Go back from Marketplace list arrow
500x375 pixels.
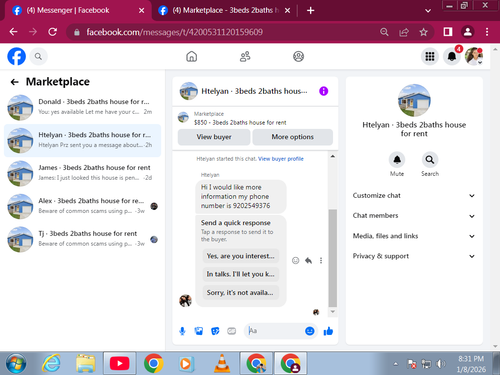pos(14,82)
